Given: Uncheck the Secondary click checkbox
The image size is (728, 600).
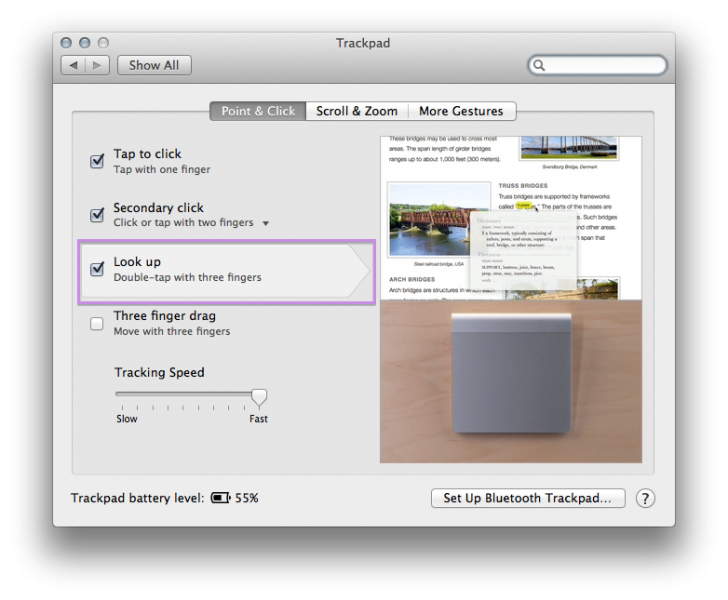Looking at the screenshot, I should pyautogui.click(x=97, y=215).
